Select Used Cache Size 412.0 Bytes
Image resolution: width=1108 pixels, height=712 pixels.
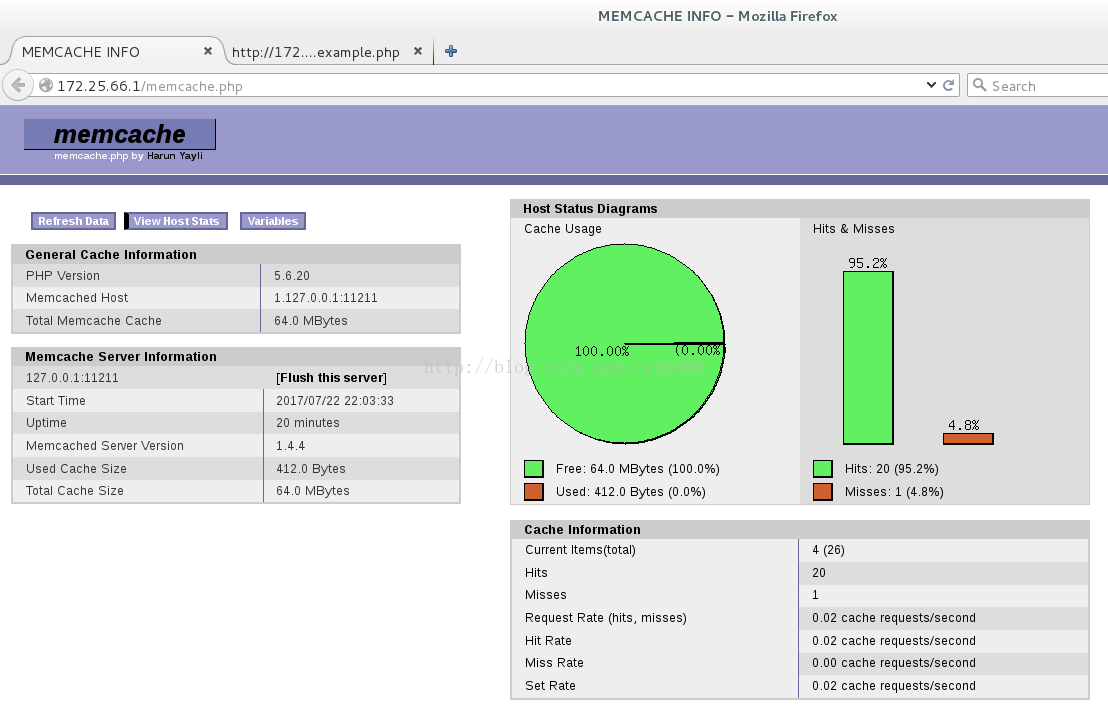click(x=311, y=468)
